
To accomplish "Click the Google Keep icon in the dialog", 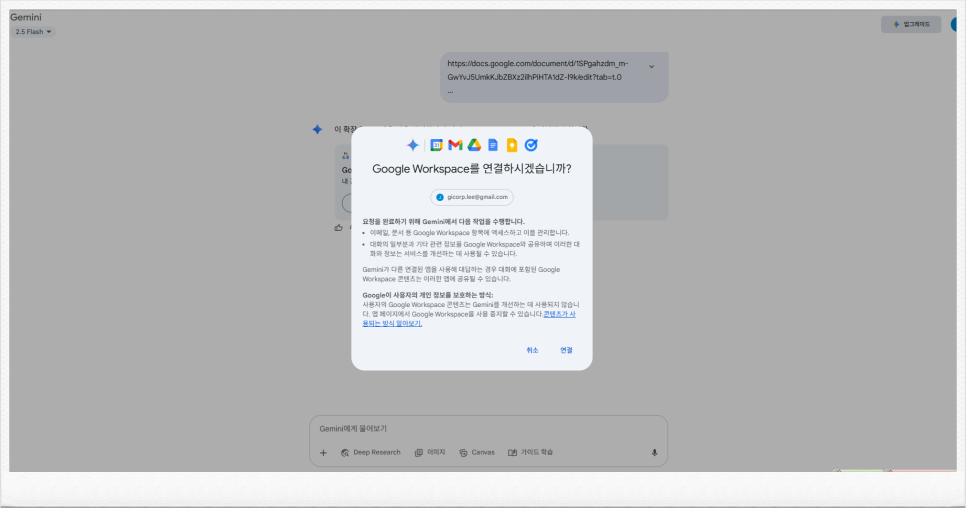I will [512, 145].
